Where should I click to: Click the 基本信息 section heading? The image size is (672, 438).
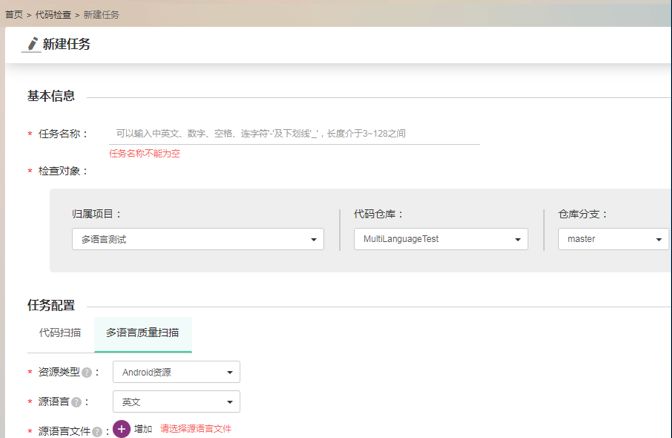(x=51, y=96)
